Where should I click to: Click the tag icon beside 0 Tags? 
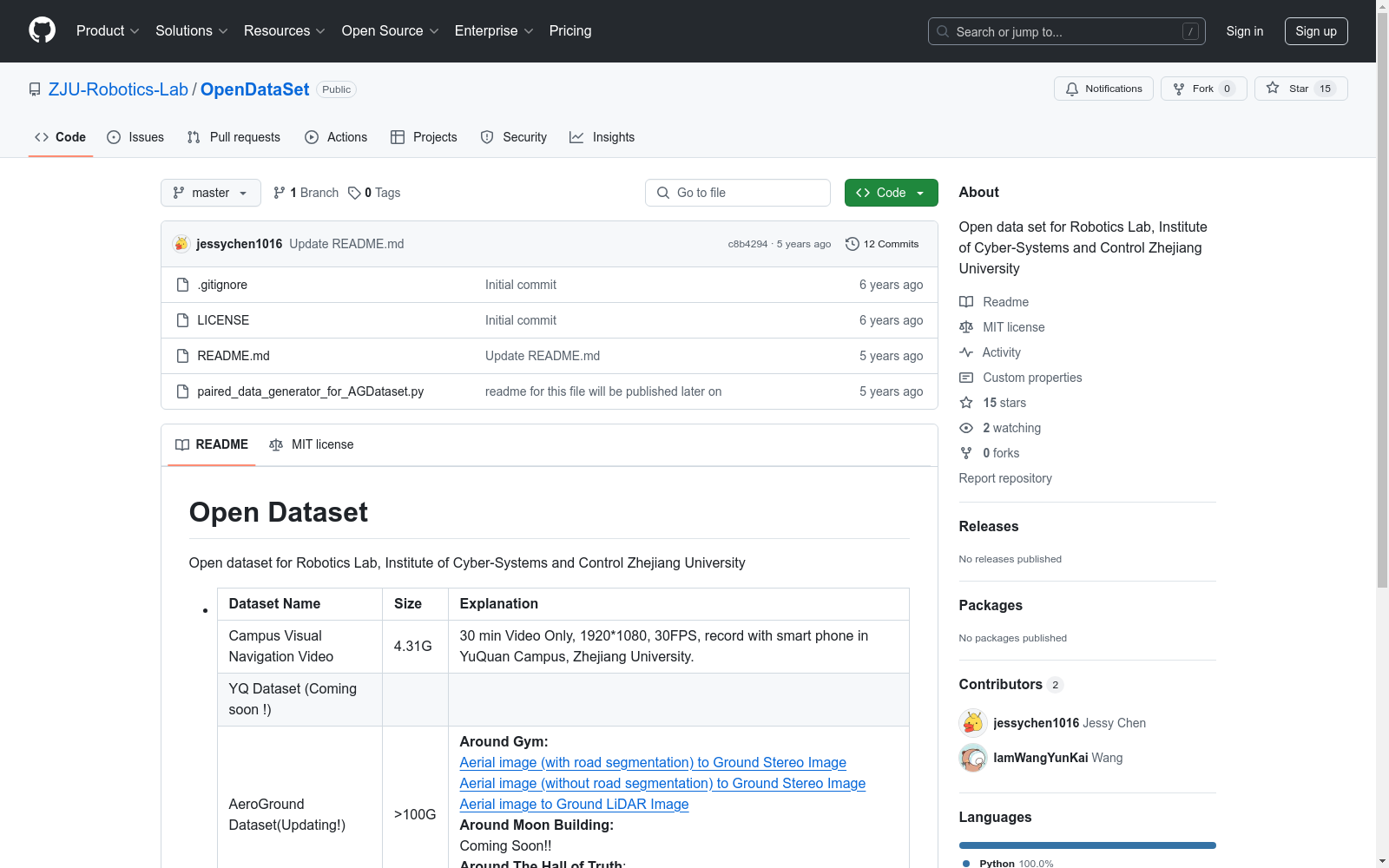pyautogui.click(x=354, y=193)
